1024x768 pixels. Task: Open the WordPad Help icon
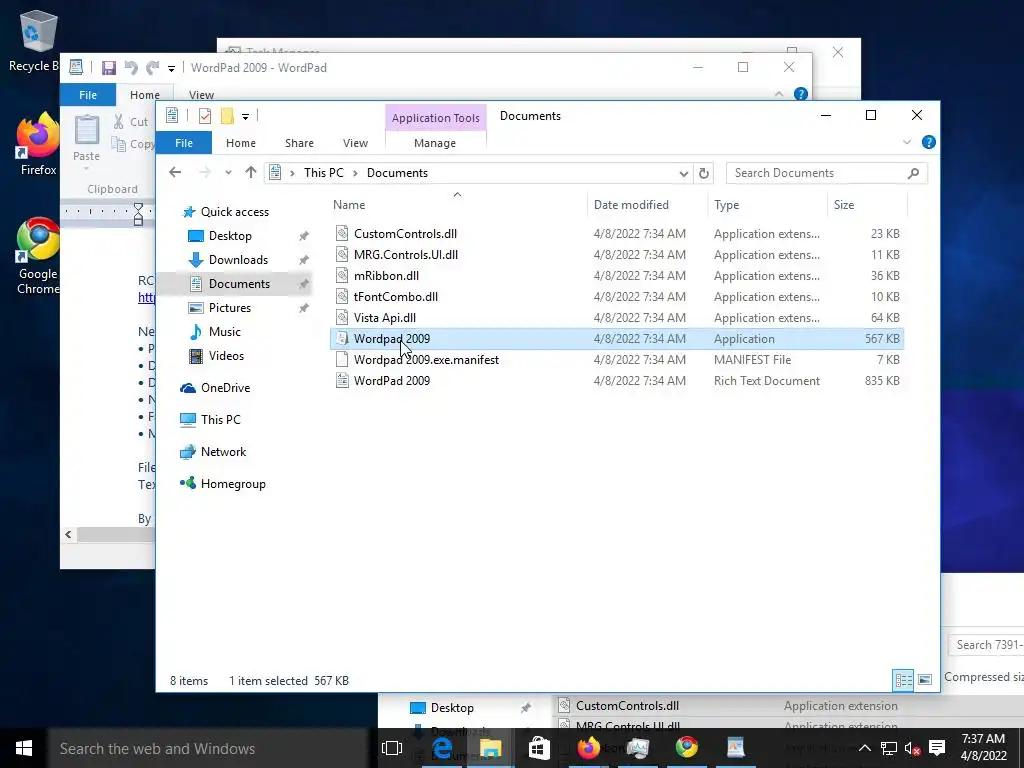tap(801, 94)
